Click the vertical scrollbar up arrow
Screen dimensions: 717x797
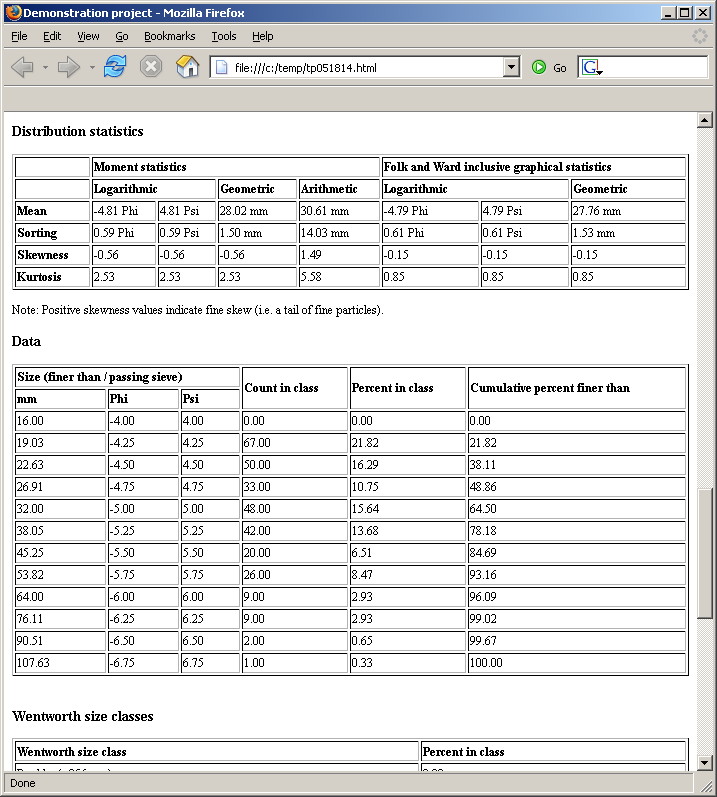point(705,120)
